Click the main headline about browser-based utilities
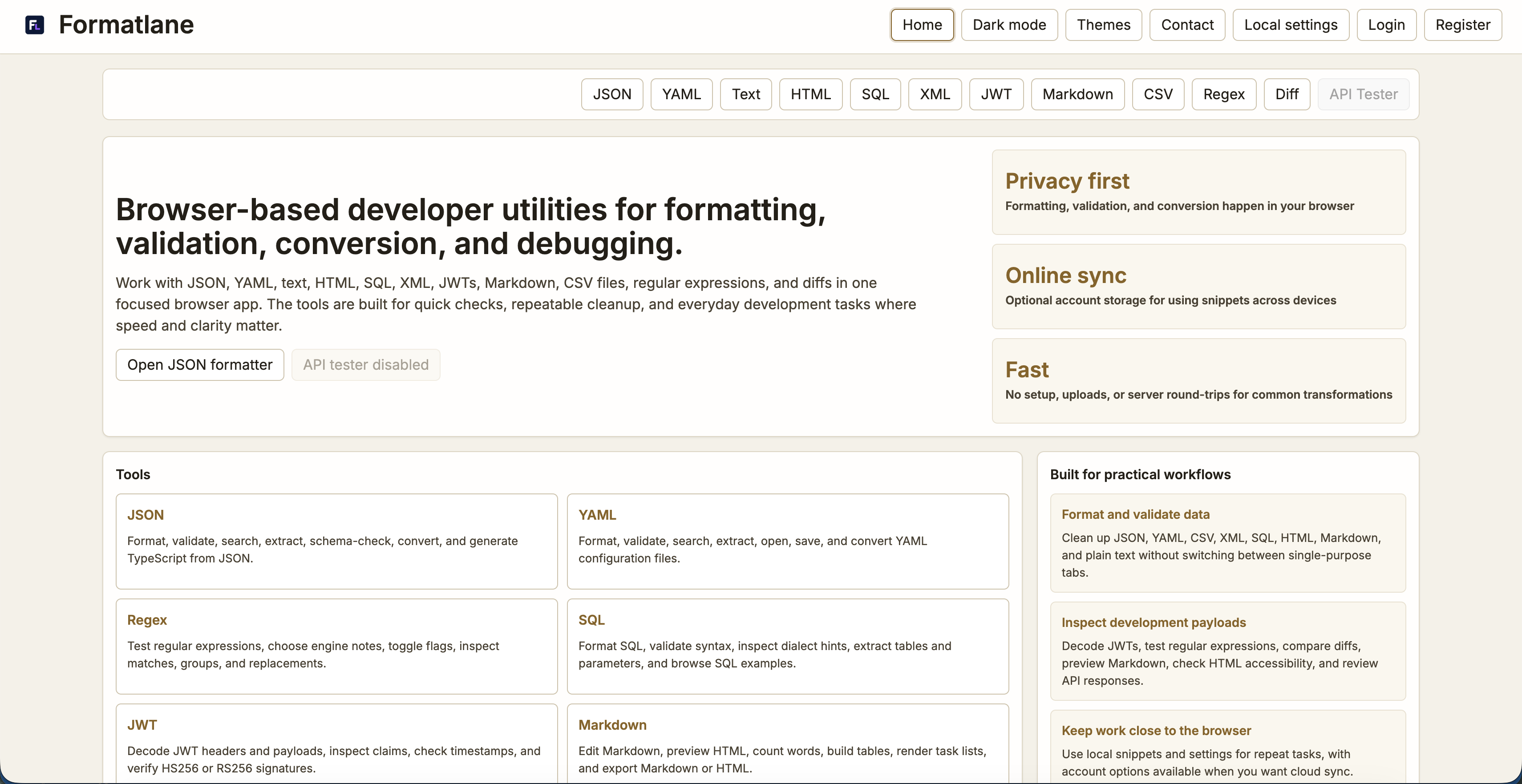Image resolution: width=1522 pixels, height=784 pixels. coord(470,226)
